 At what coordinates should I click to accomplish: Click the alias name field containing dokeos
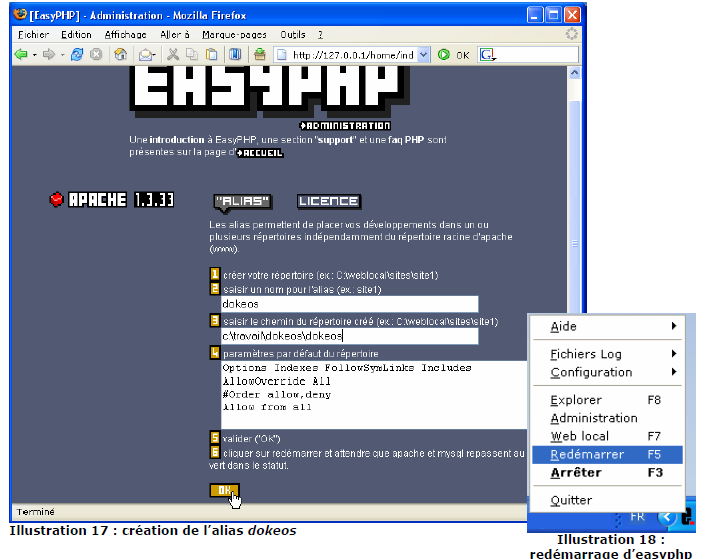point(349,304)
